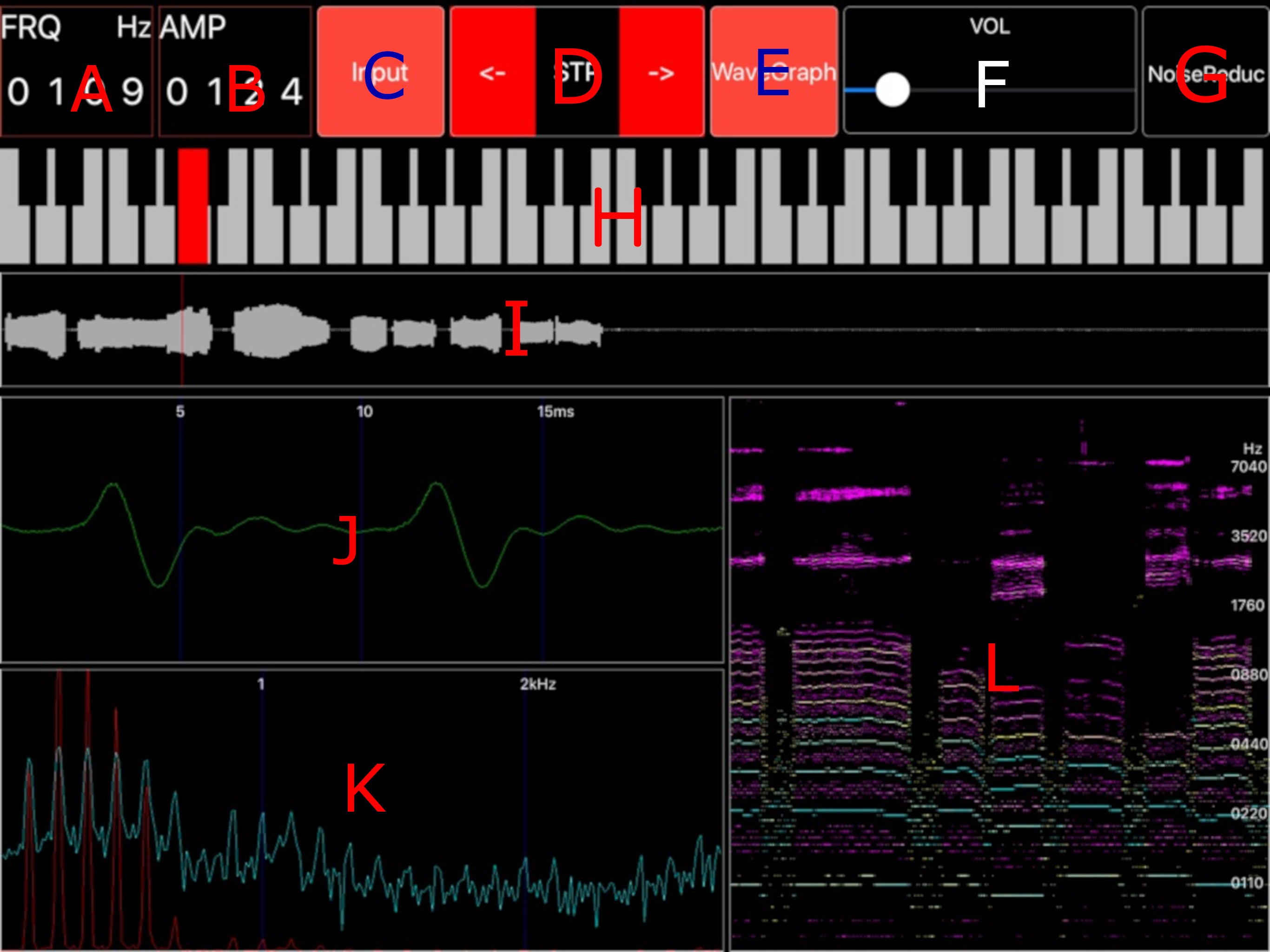This screenshot has height=952, width=1270.
Task: Click the 2kHz marker in the spectrum graph
Action: click(538, 684)
